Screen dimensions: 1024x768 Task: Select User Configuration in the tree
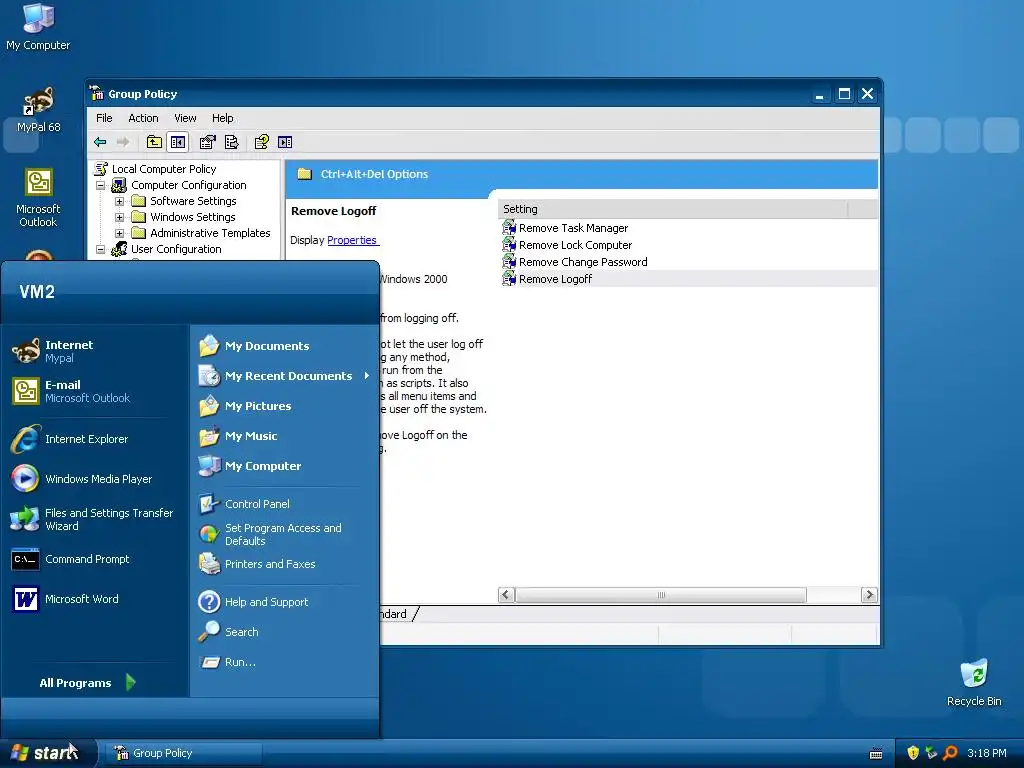coord(176,249)
